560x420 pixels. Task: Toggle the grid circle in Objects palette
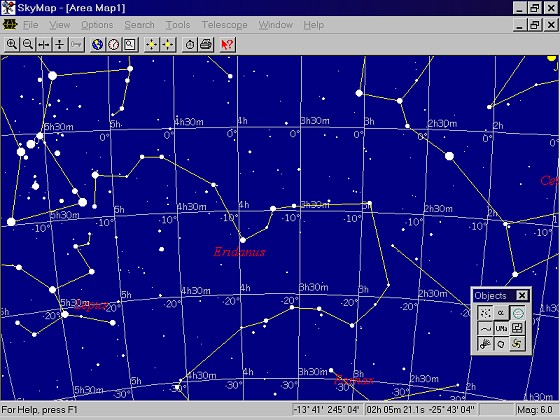coord(518,313)
